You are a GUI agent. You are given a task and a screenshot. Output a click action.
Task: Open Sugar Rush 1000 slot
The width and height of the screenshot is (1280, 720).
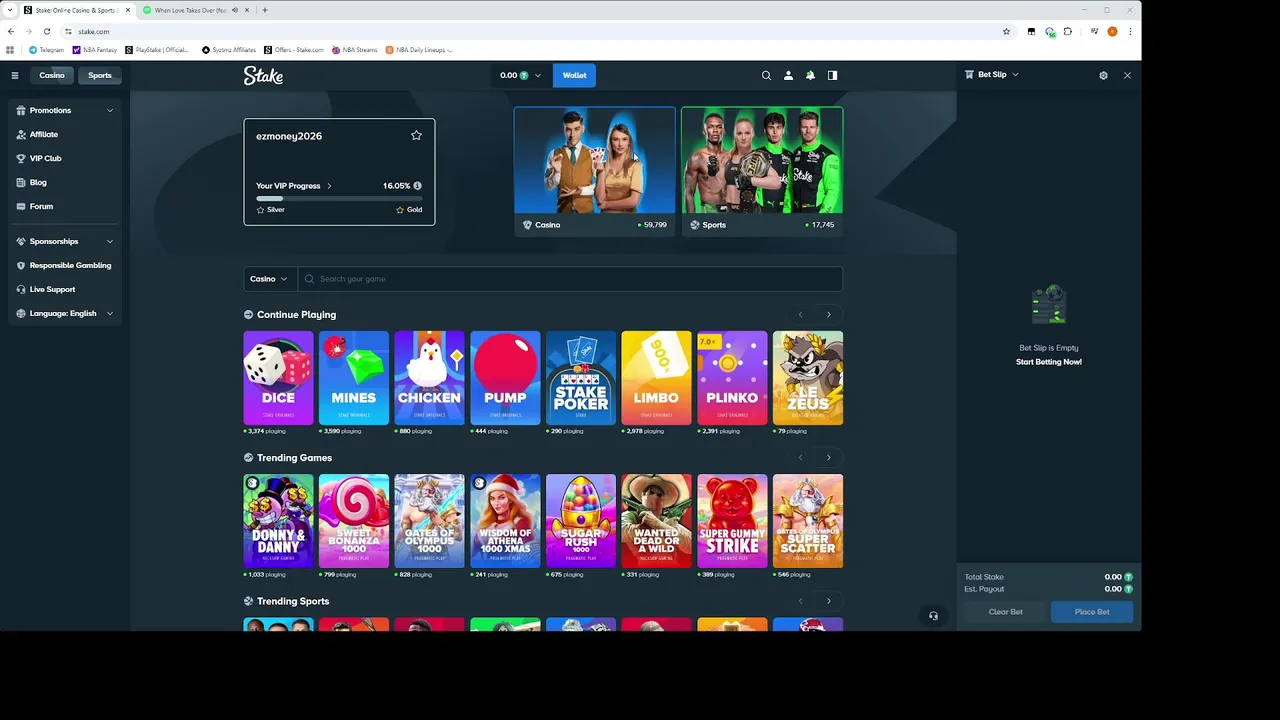(x=581, y=521)
